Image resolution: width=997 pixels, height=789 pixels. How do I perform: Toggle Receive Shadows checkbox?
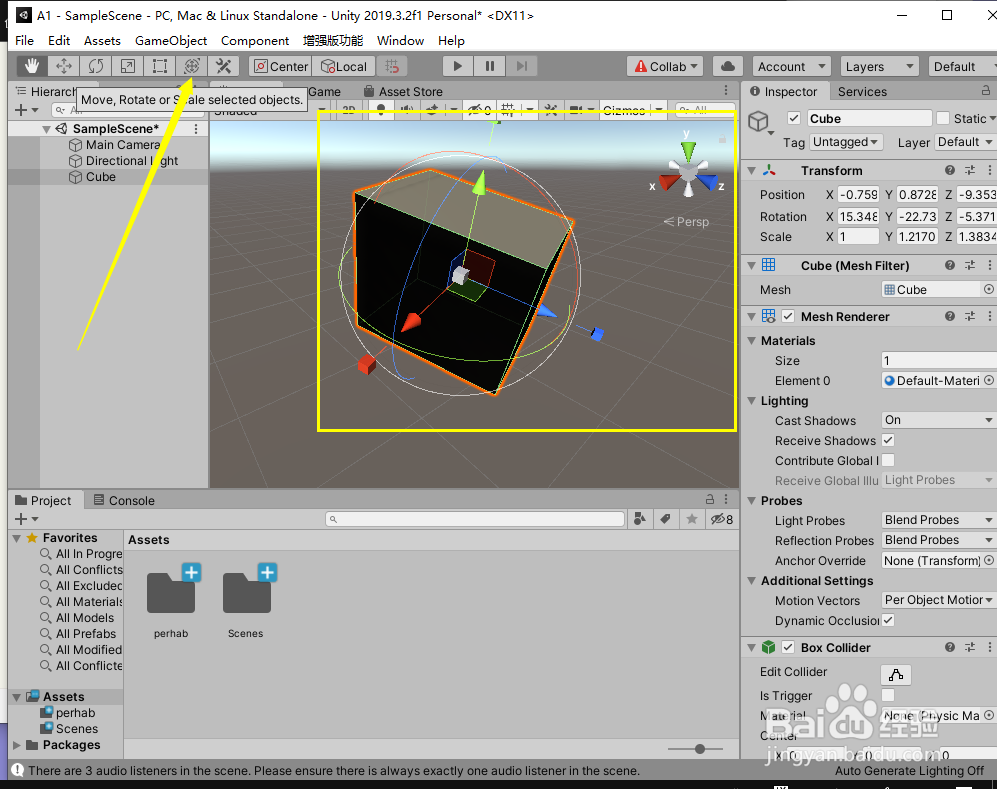[888, 440]
